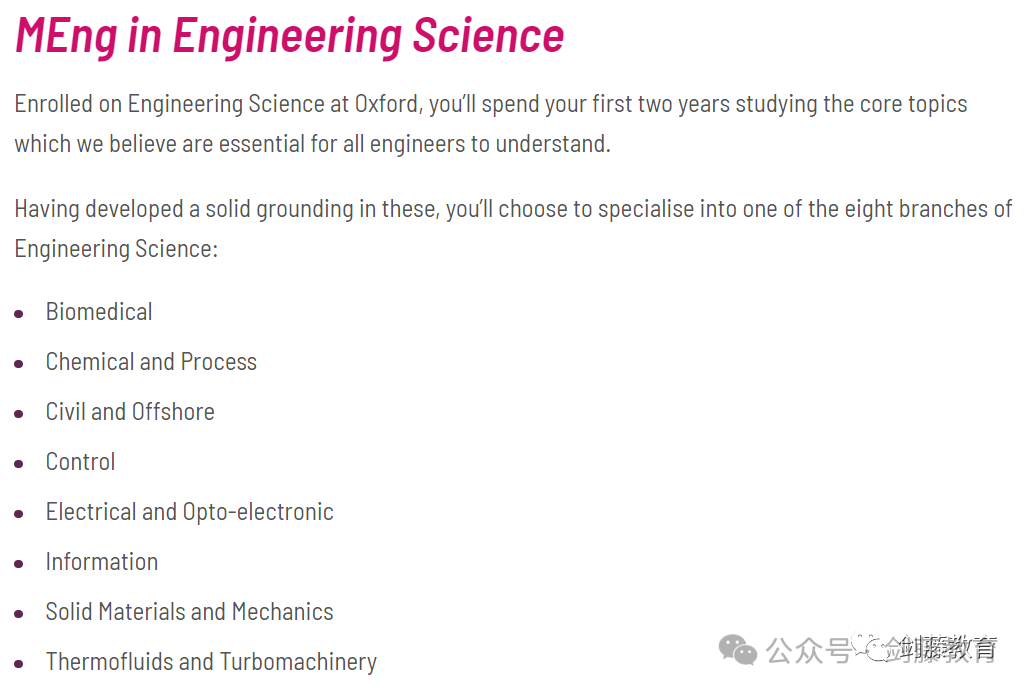Image resolution: width=1031 pixels, height=692 pixels.
Task: Click the MEng in Engineering Science heading
Action: (289, 36)
